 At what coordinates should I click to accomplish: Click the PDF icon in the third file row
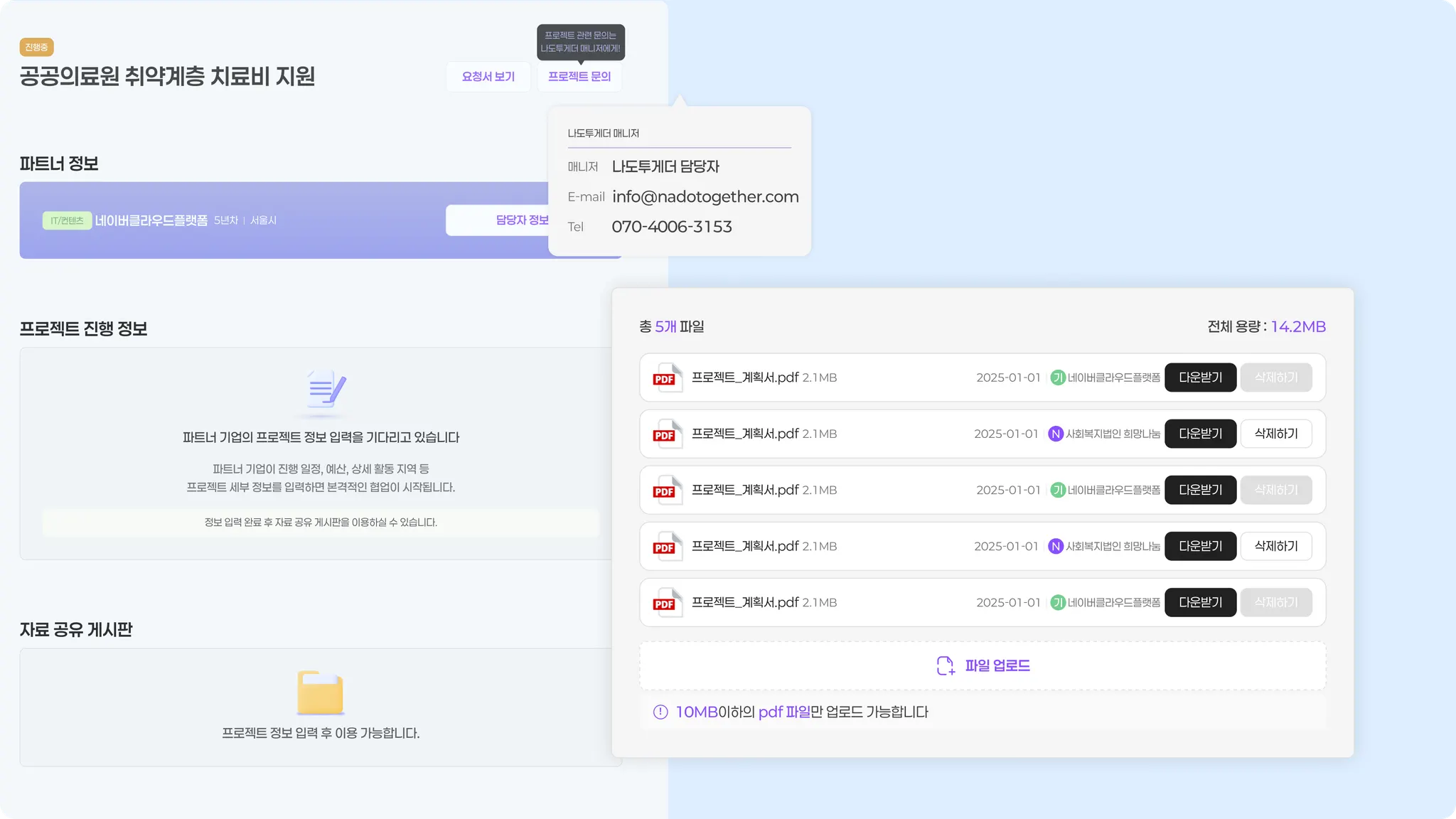[x=666, y=490]
